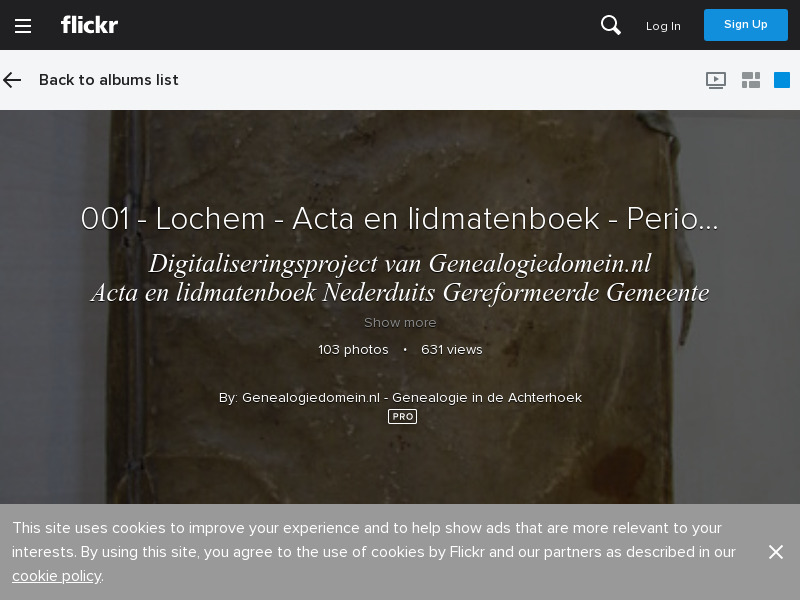Dismiss the cookies notice with X

point(776,552)
